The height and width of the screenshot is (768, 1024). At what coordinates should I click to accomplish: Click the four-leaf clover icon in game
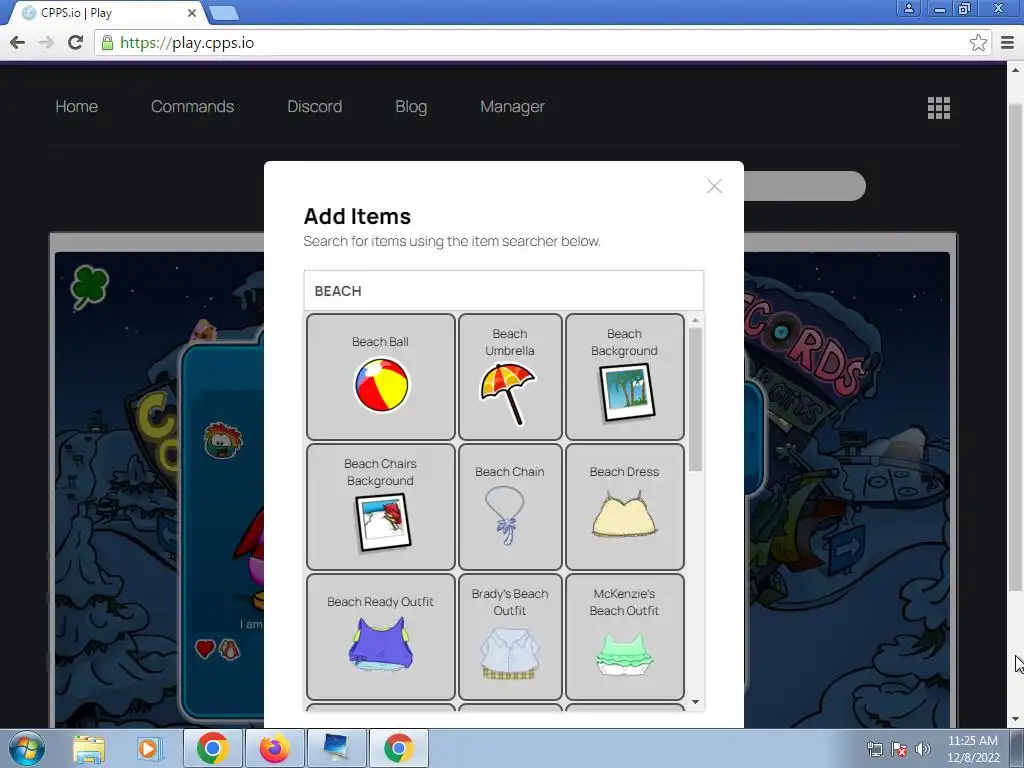[x=89, y=286]
